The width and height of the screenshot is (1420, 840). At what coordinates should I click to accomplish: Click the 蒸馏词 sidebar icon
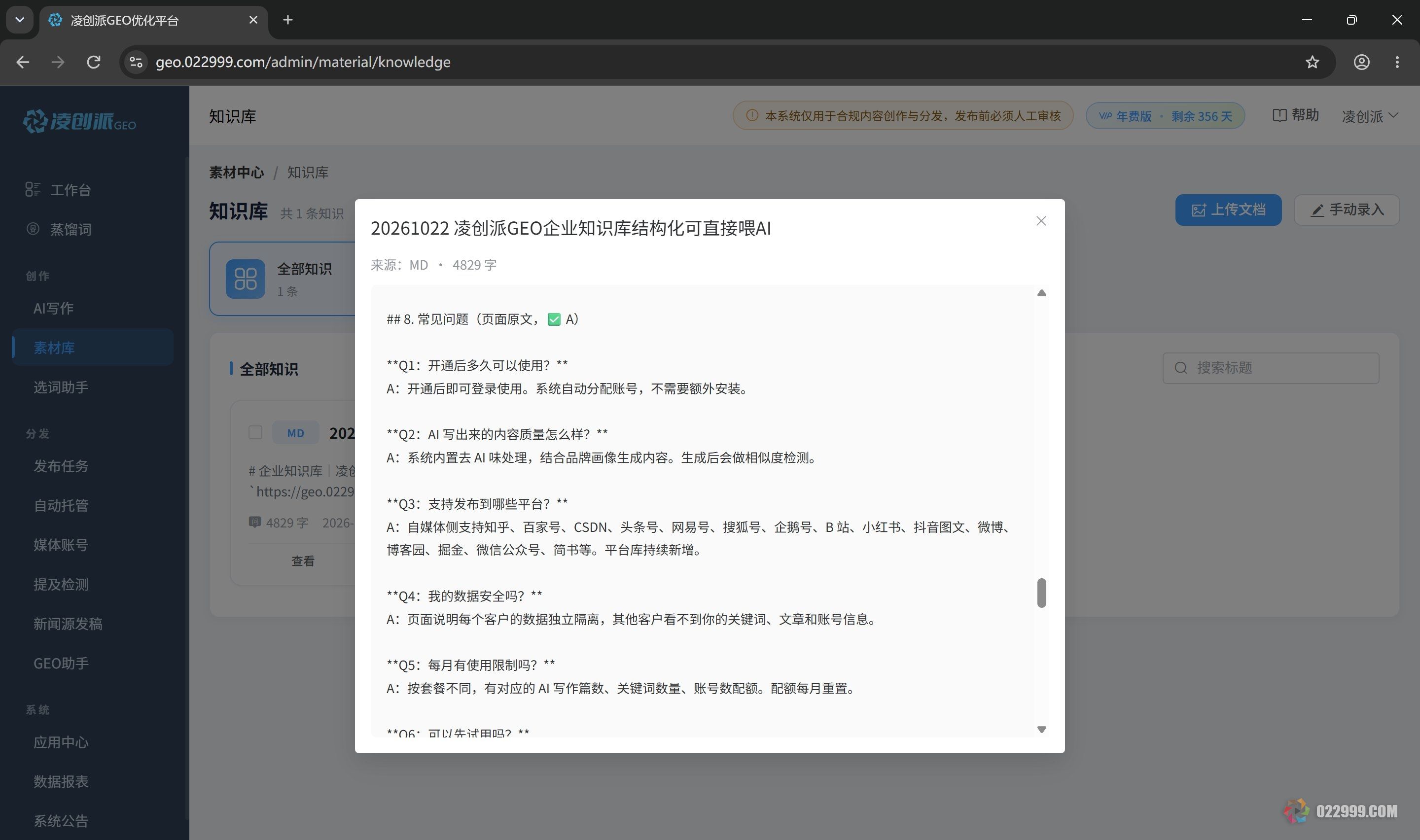[x=33, y=229]
